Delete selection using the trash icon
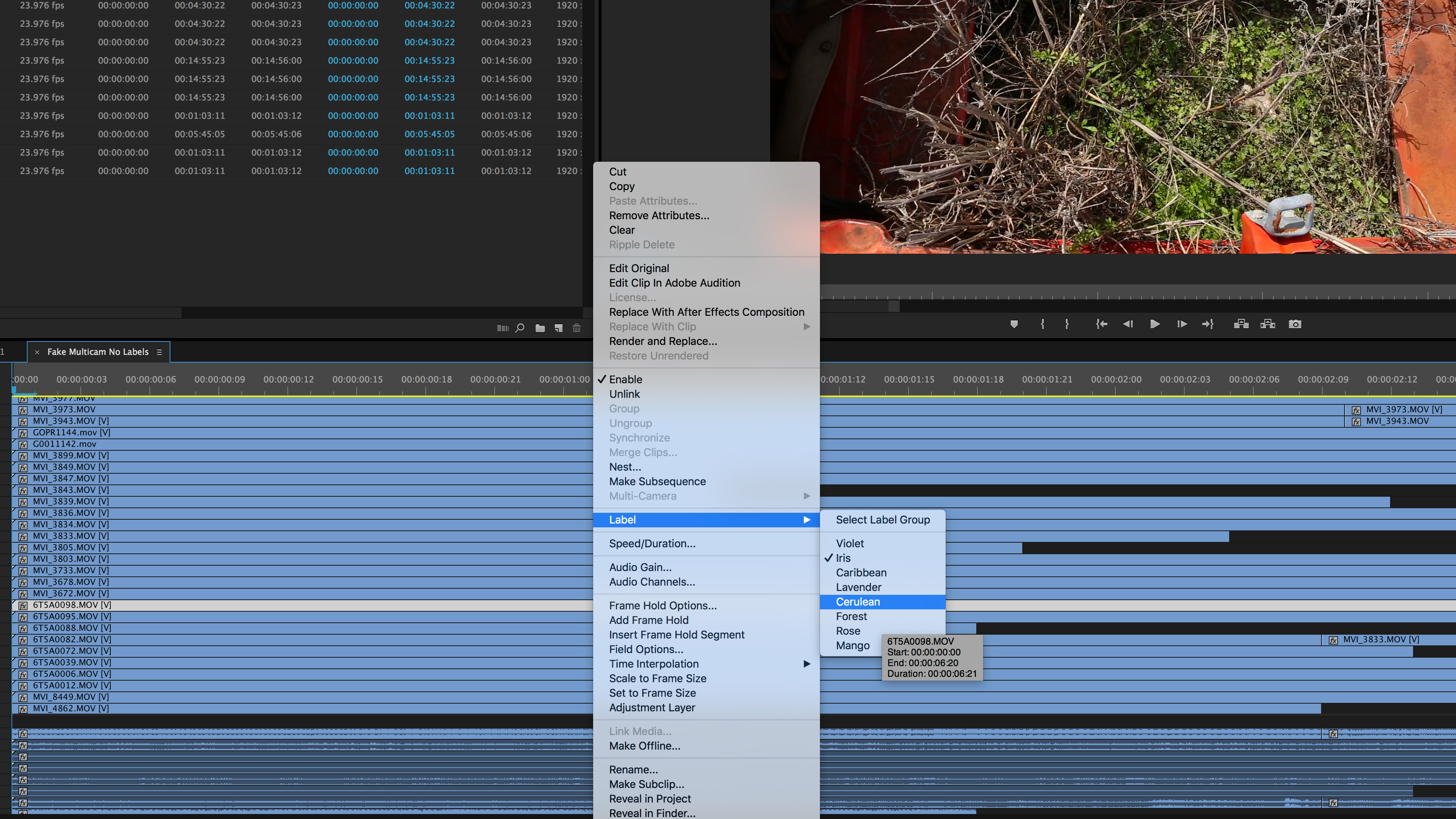 pyautogui.click(x=577, y=328)
